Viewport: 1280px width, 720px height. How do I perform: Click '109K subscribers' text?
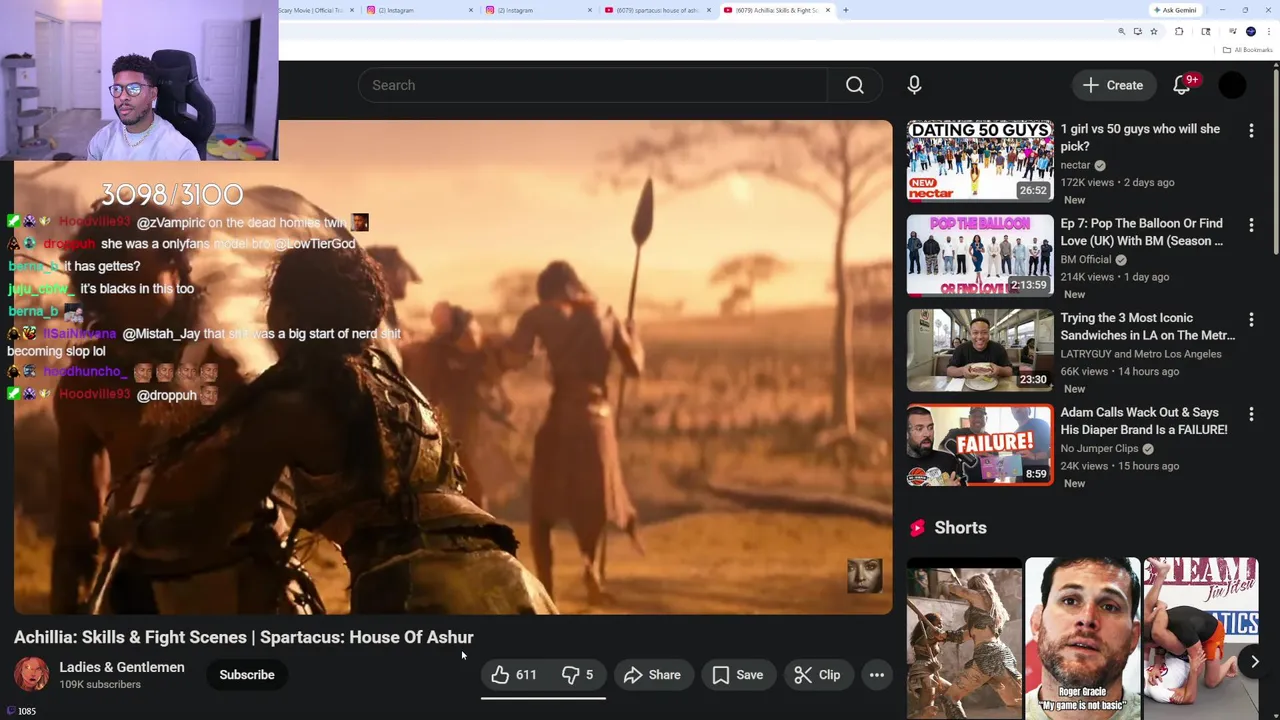(100, 685)
